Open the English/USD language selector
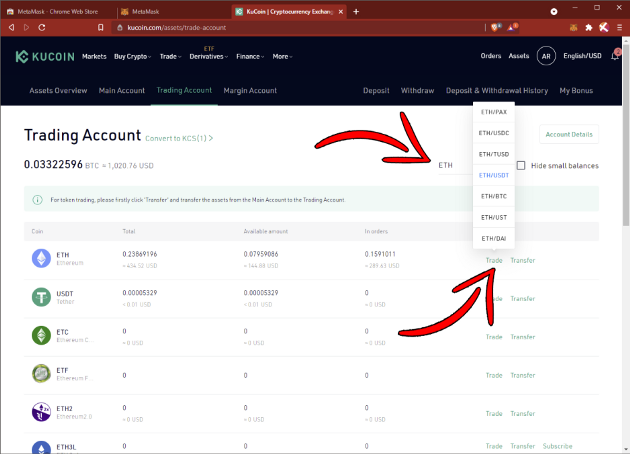 point(582,56)
